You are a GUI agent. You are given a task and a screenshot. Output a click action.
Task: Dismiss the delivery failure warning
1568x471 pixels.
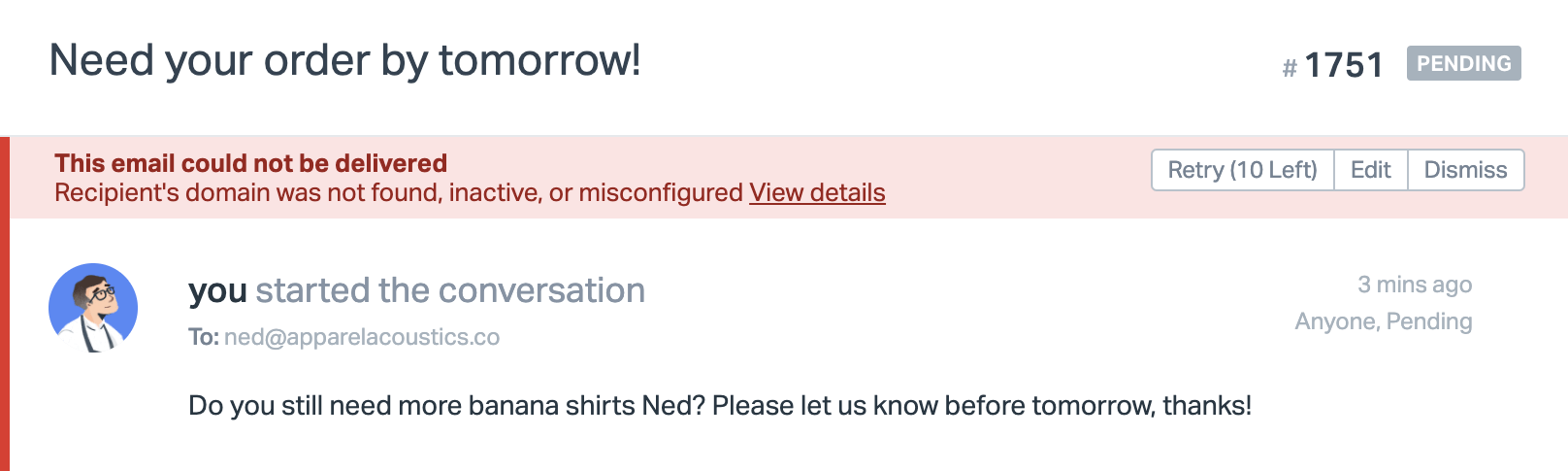pyautogui.click(x=1465, y=170)
